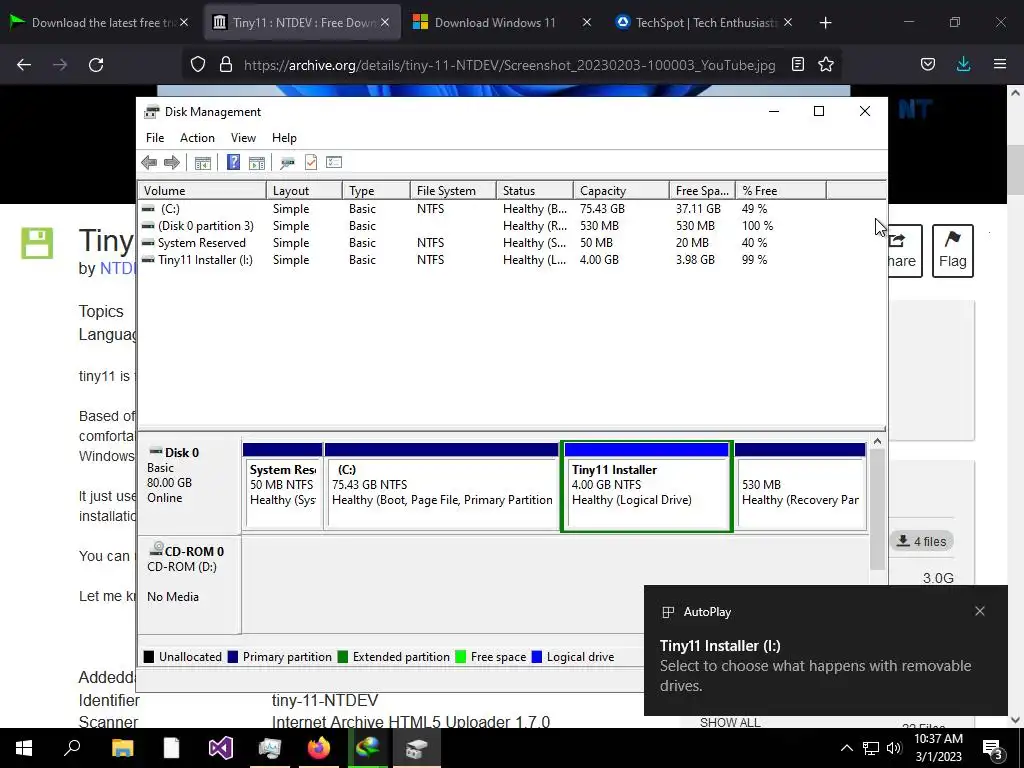Open the Windows Start menu
This screenshot has width=1024, height=768.
pos(24,748)
